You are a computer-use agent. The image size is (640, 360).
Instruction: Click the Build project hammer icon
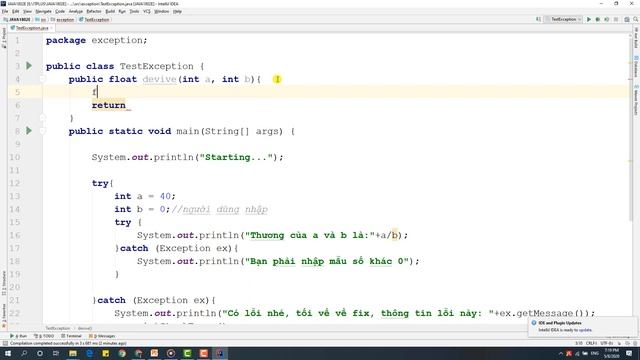[x=538, y=19]
